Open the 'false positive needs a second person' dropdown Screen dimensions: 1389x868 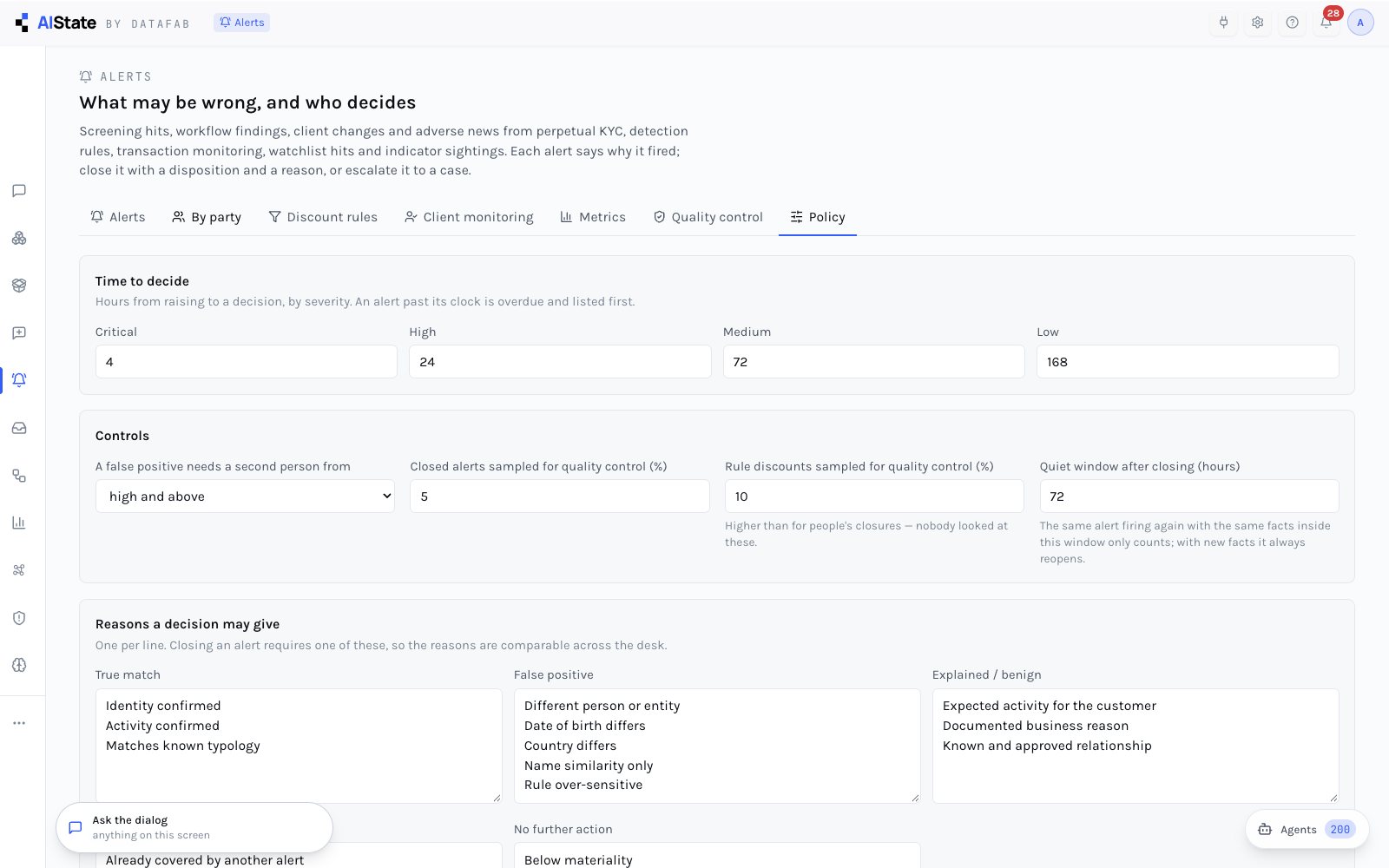click(245, 496)
